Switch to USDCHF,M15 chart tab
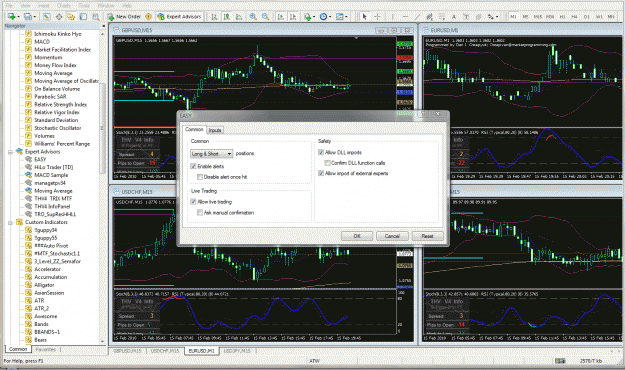The width and height of the screenshot is (625, 370). pos(165,351)
